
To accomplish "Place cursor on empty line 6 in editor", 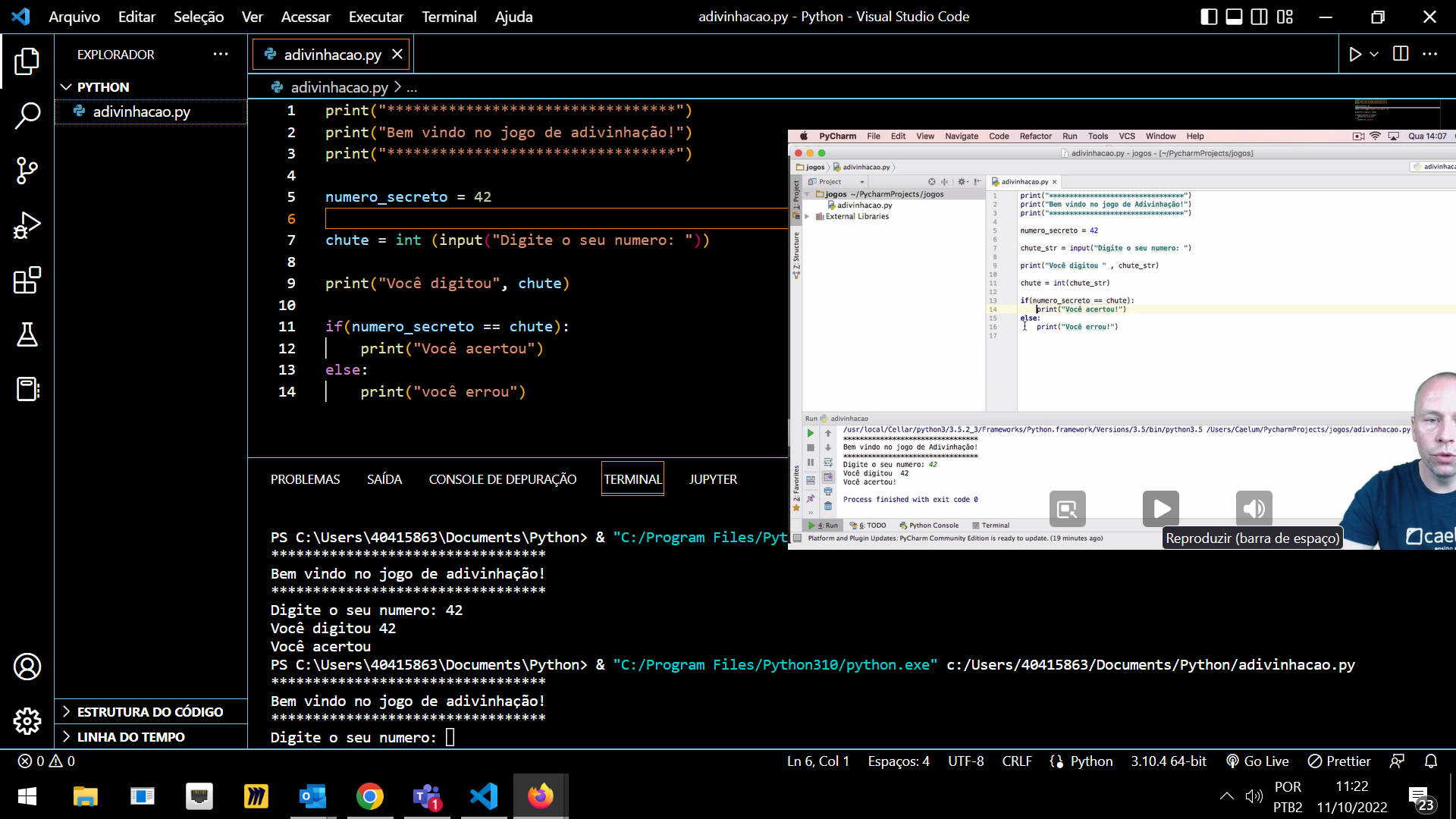I will [x=556, y=218].
